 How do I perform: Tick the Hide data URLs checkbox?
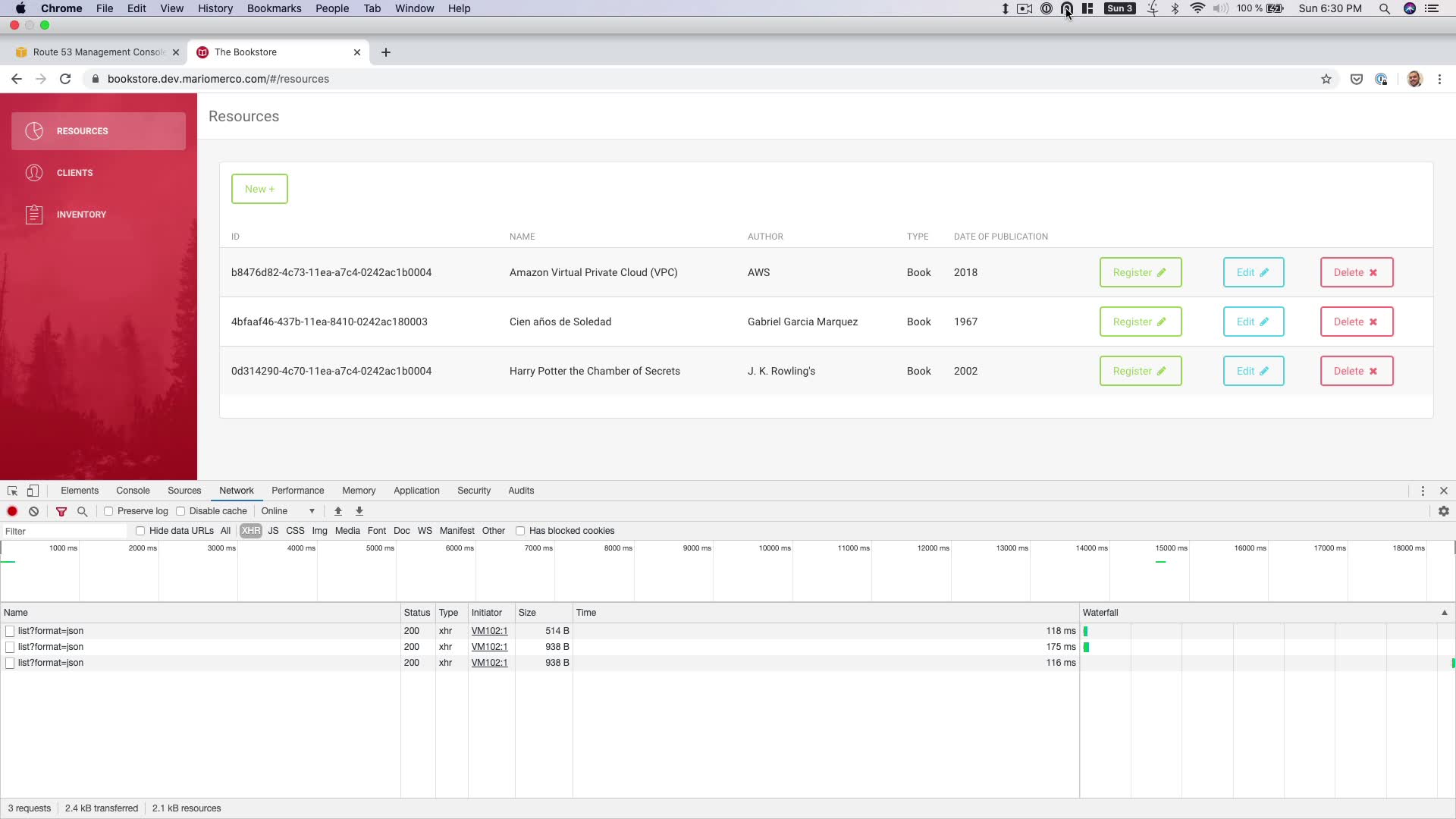tap(140, 531)
